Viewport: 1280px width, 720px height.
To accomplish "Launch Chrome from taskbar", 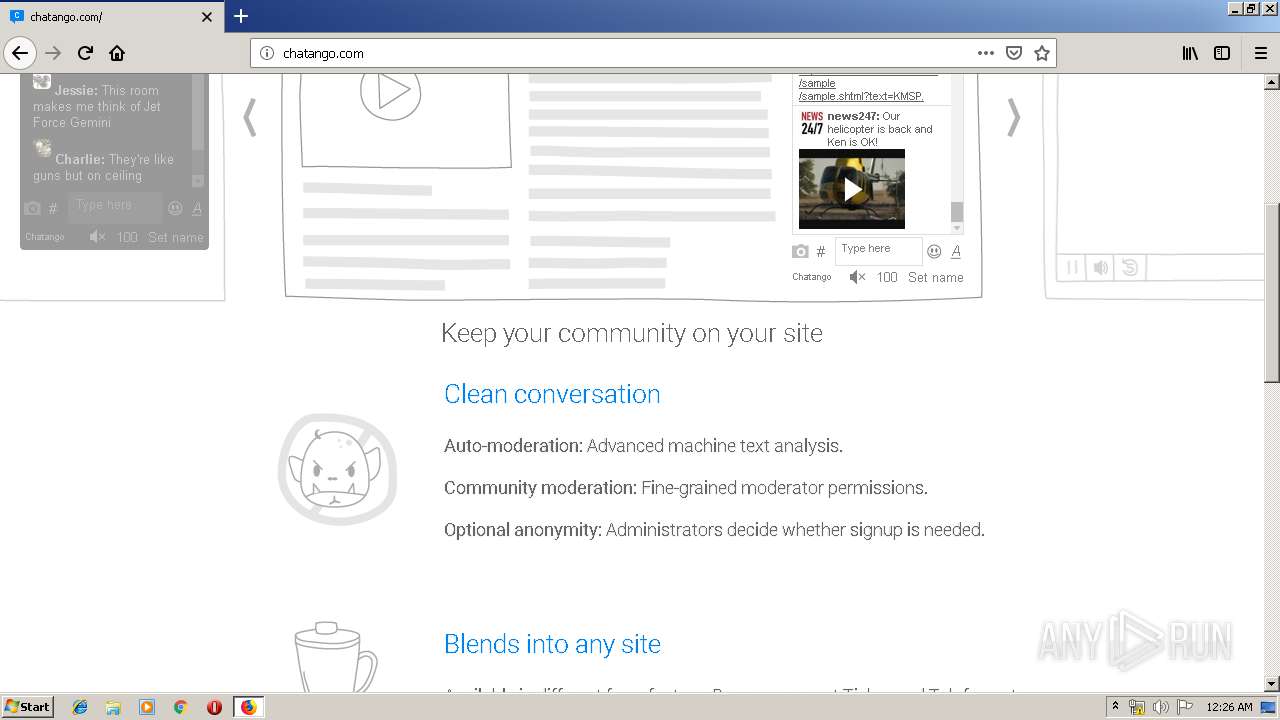I will 181,707.
